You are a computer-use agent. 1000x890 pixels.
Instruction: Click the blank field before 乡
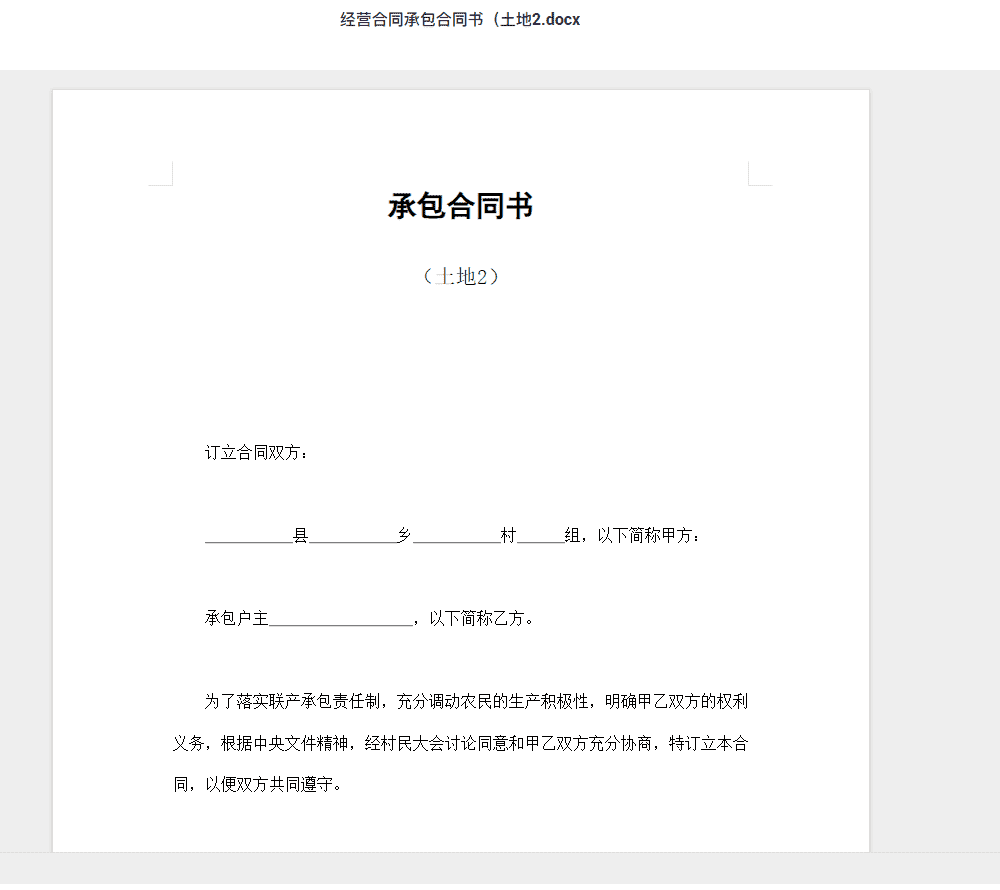click(x=353, y=536)
